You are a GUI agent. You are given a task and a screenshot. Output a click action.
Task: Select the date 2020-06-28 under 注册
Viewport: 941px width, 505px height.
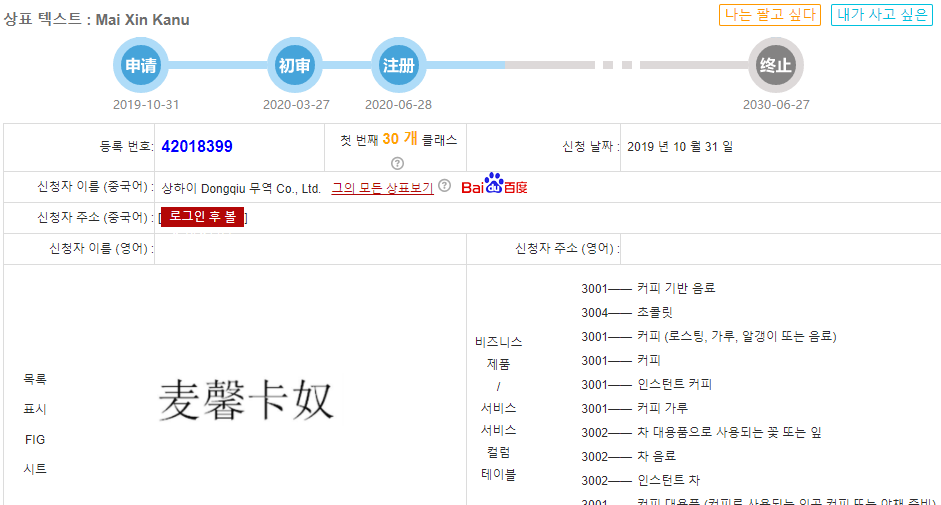point(398,104)
